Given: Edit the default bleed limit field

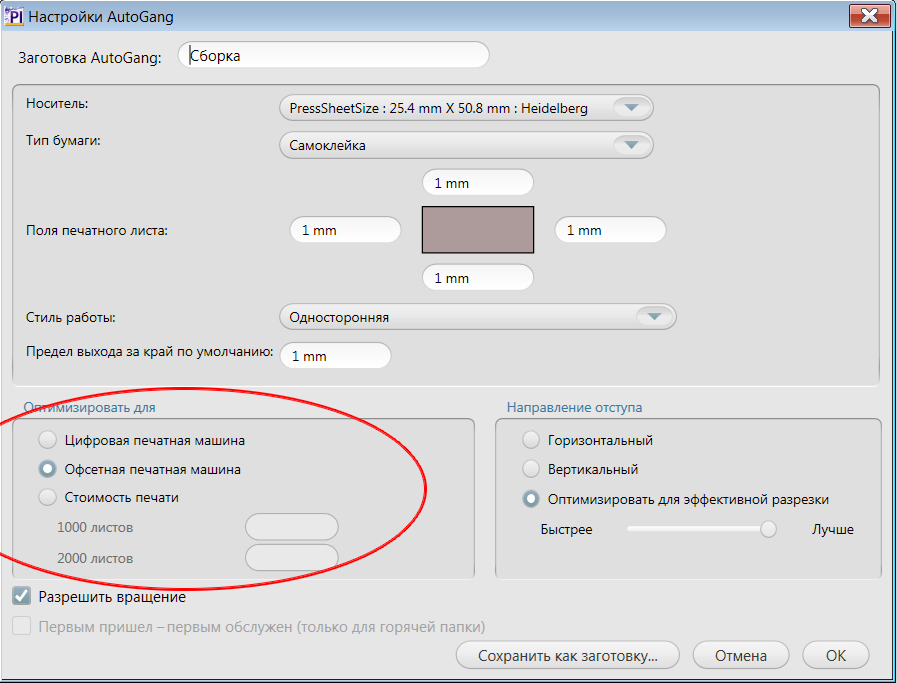Looking at the screenshot, I should 335,356.
